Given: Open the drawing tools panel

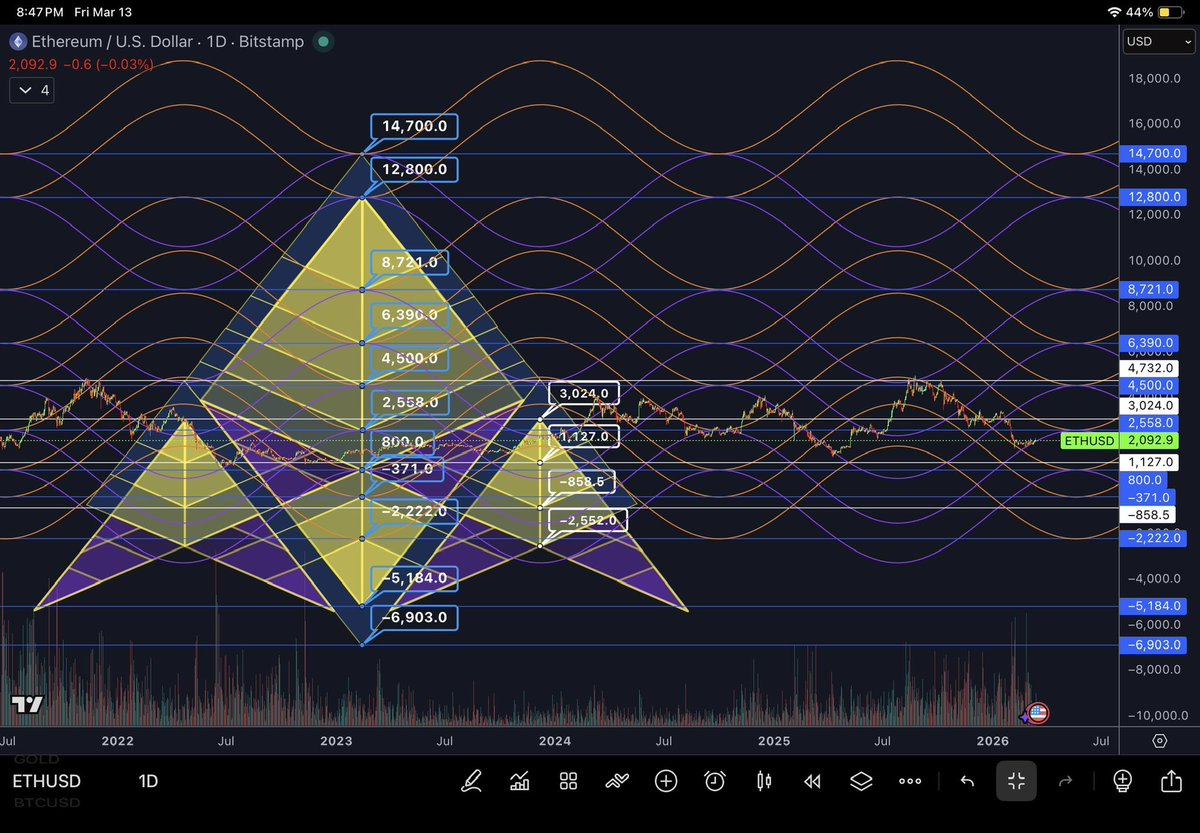Looking at the screenshot, I should (472, 781).
